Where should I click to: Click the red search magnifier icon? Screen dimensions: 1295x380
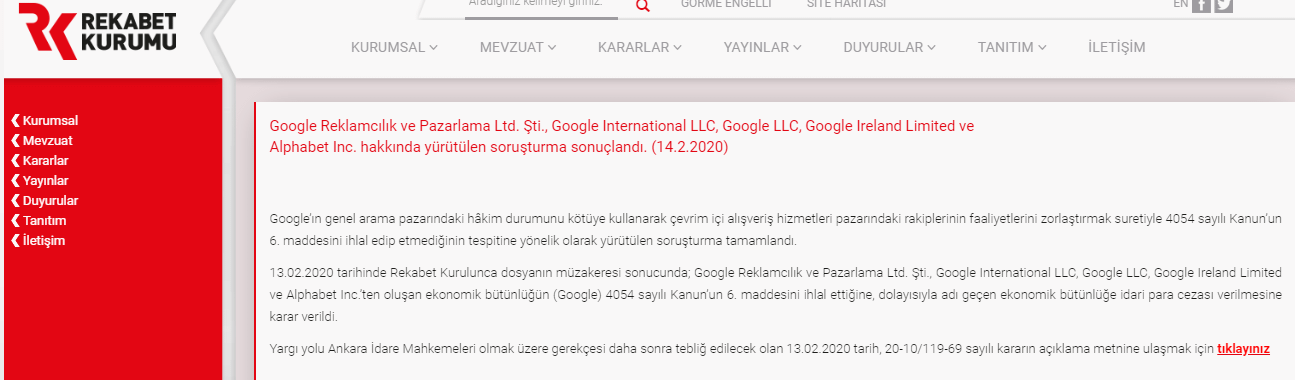click(643, 6)
